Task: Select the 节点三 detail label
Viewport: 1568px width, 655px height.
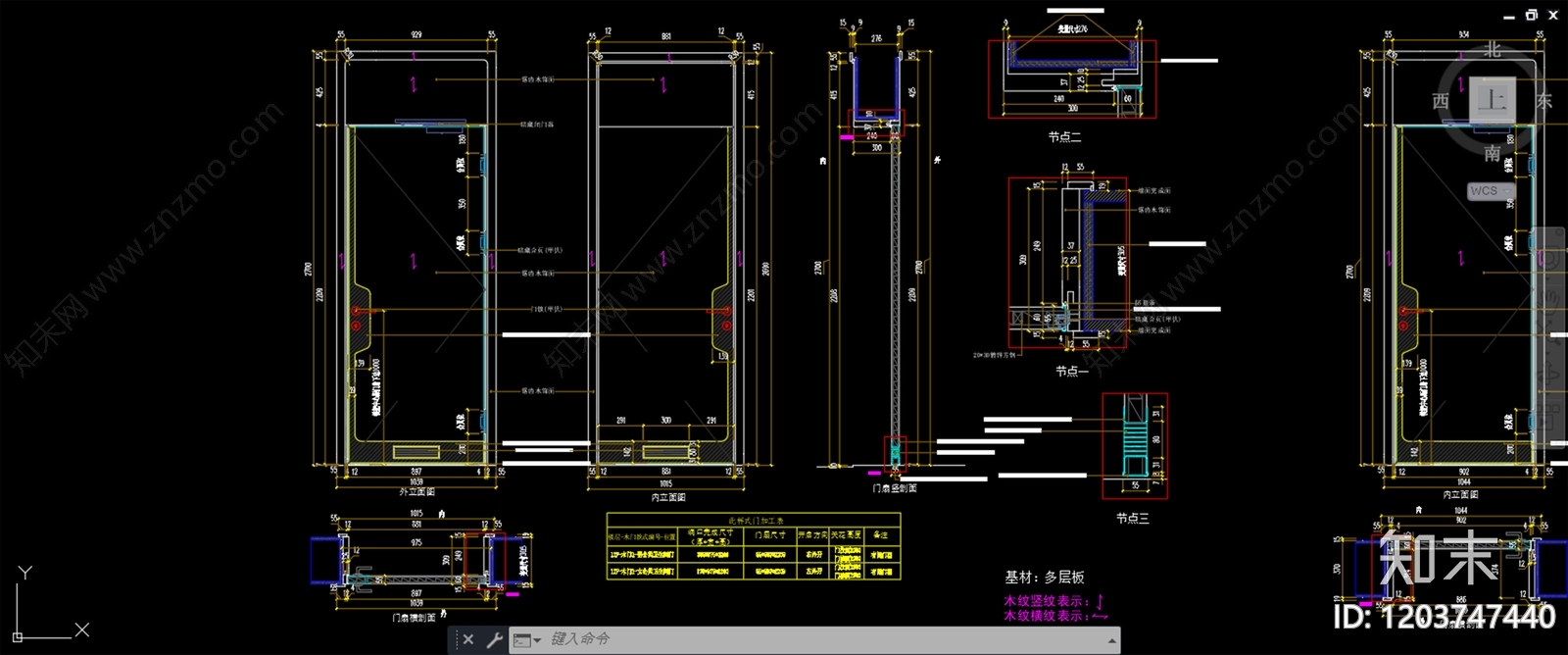Action: 1133,518
